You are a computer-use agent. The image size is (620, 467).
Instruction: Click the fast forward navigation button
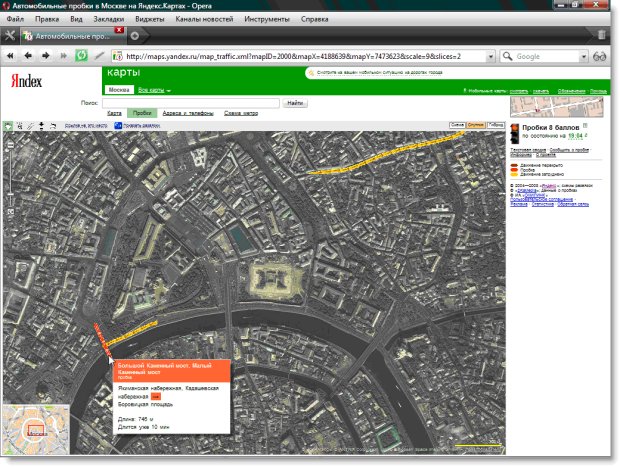(x=63, y=56)
